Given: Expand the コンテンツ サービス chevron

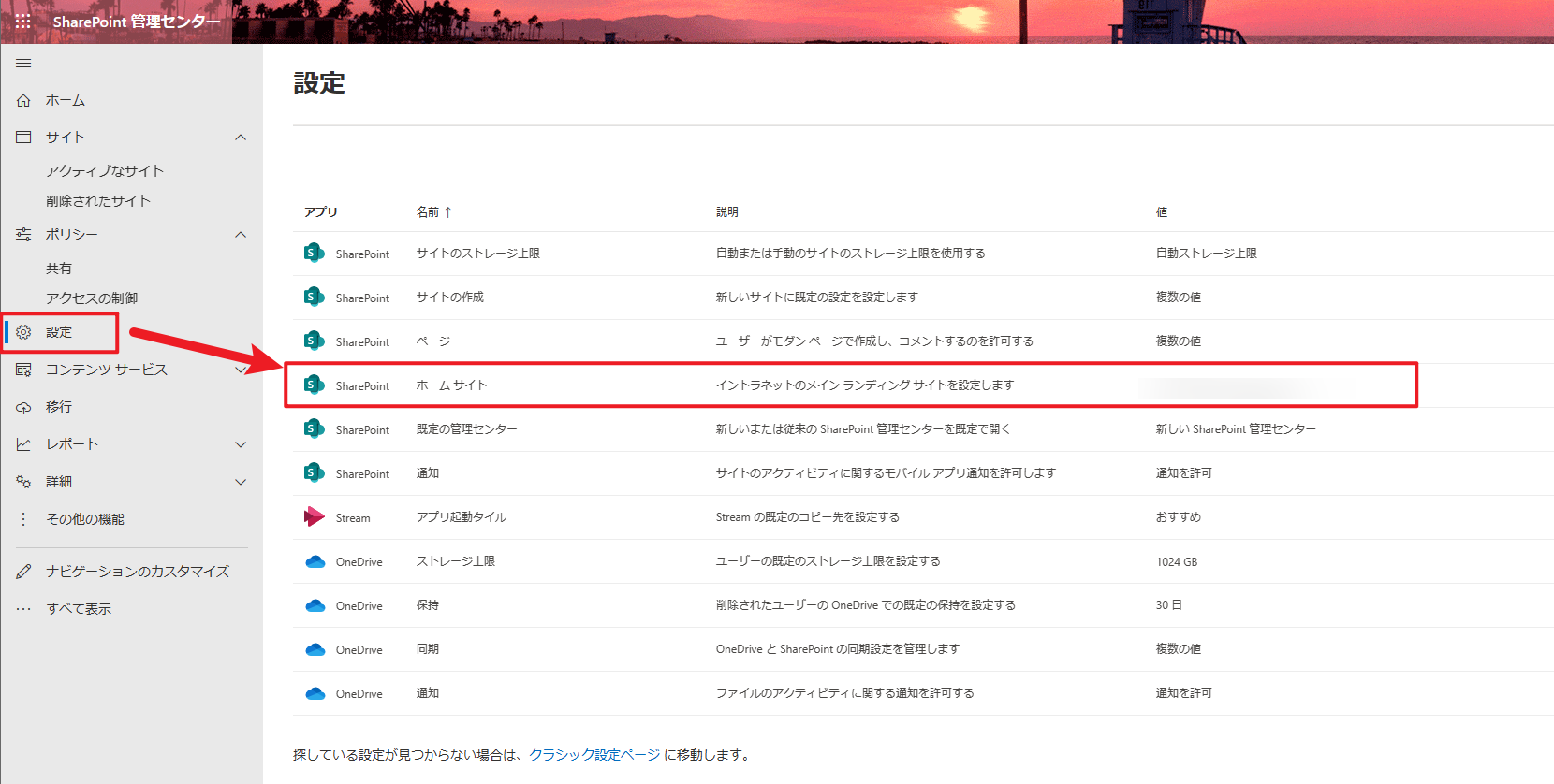Looking at the screenshot, I should point(241,370).
